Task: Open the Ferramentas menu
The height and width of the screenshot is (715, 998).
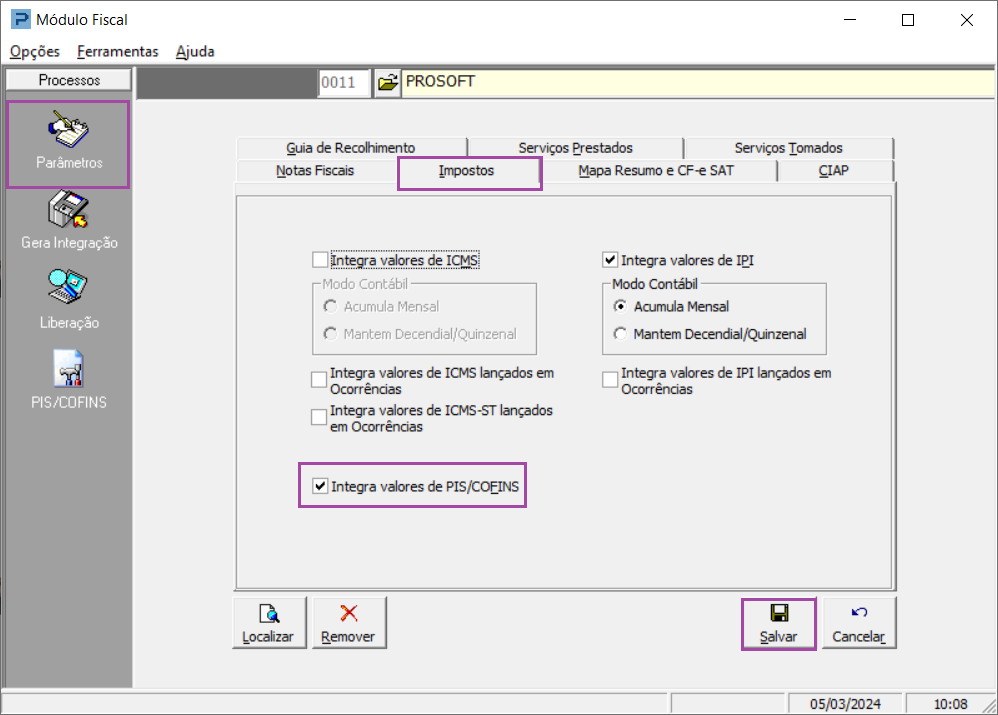Action: [x=118, y=52]
